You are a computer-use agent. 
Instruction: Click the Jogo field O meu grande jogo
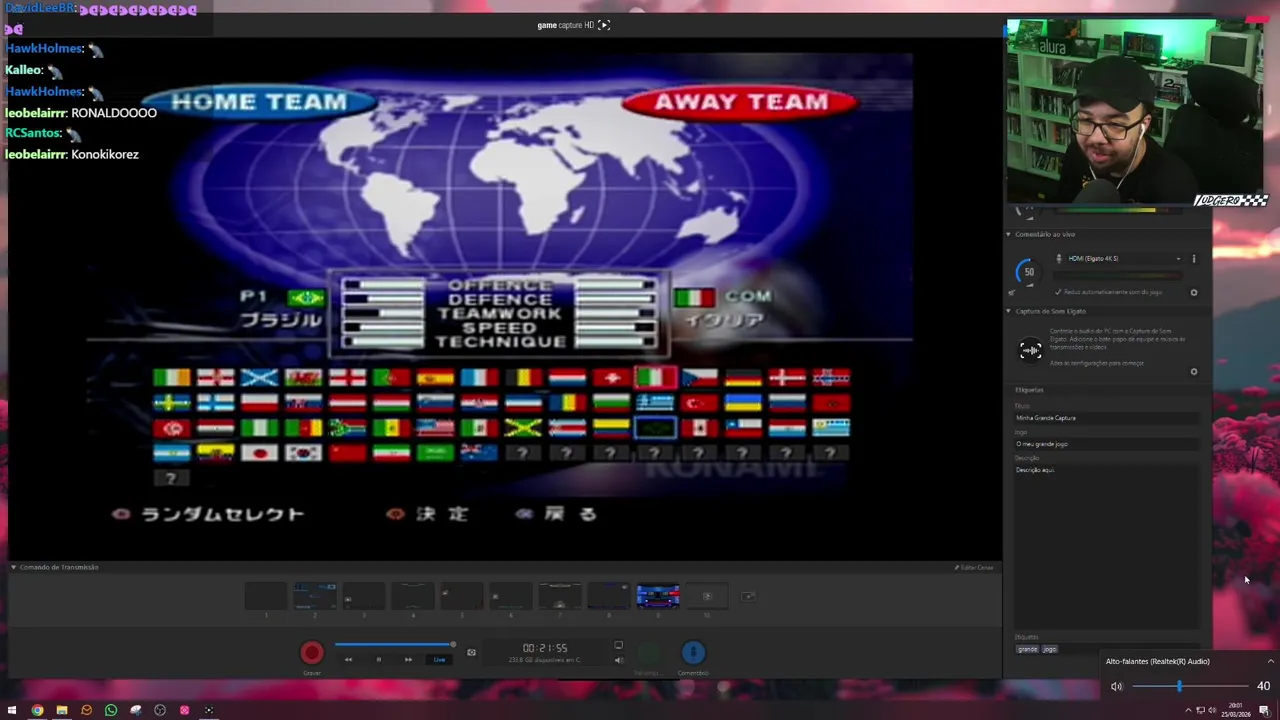click(1106, 444)
